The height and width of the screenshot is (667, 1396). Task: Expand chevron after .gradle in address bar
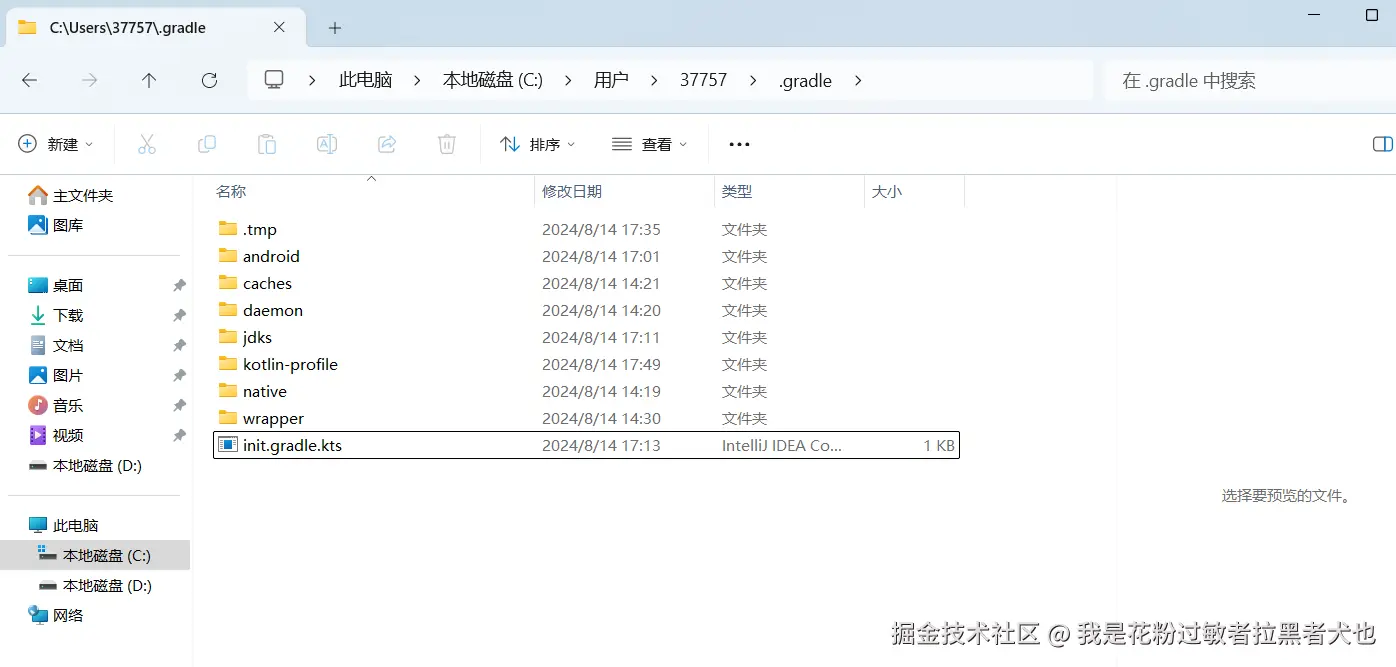857,80
